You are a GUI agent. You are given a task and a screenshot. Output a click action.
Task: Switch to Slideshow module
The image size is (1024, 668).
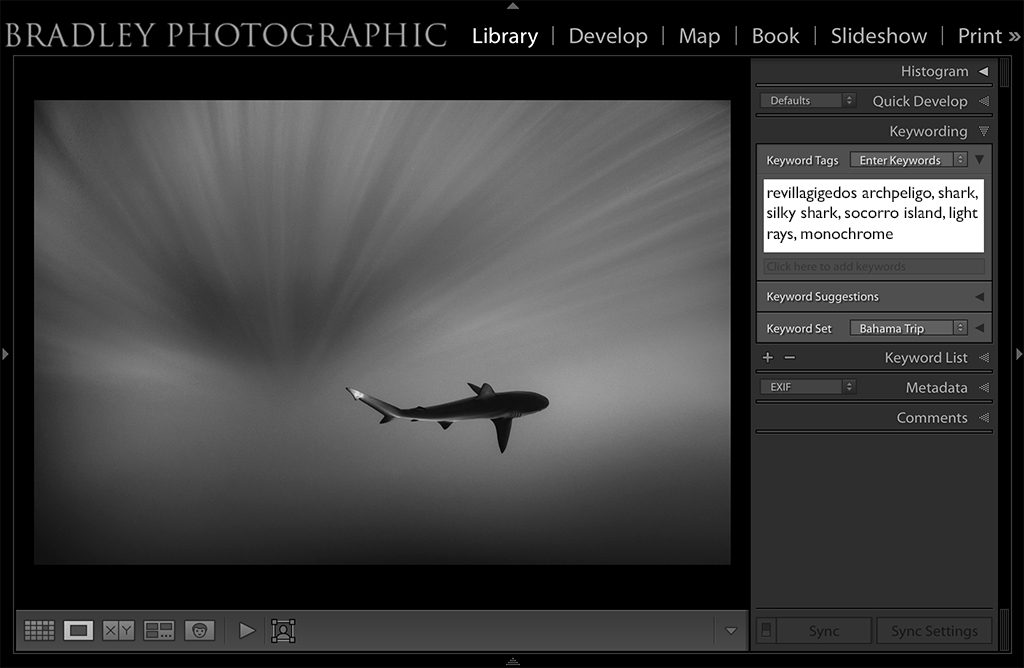coord(878,35)
